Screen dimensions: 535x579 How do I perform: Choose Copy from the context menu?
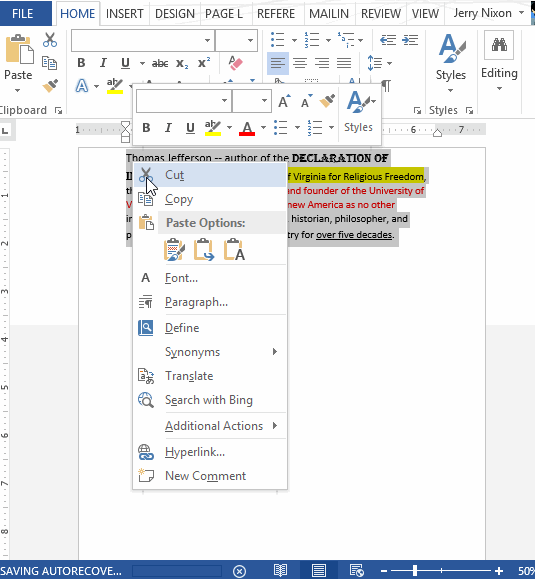[x=210, y=199]
